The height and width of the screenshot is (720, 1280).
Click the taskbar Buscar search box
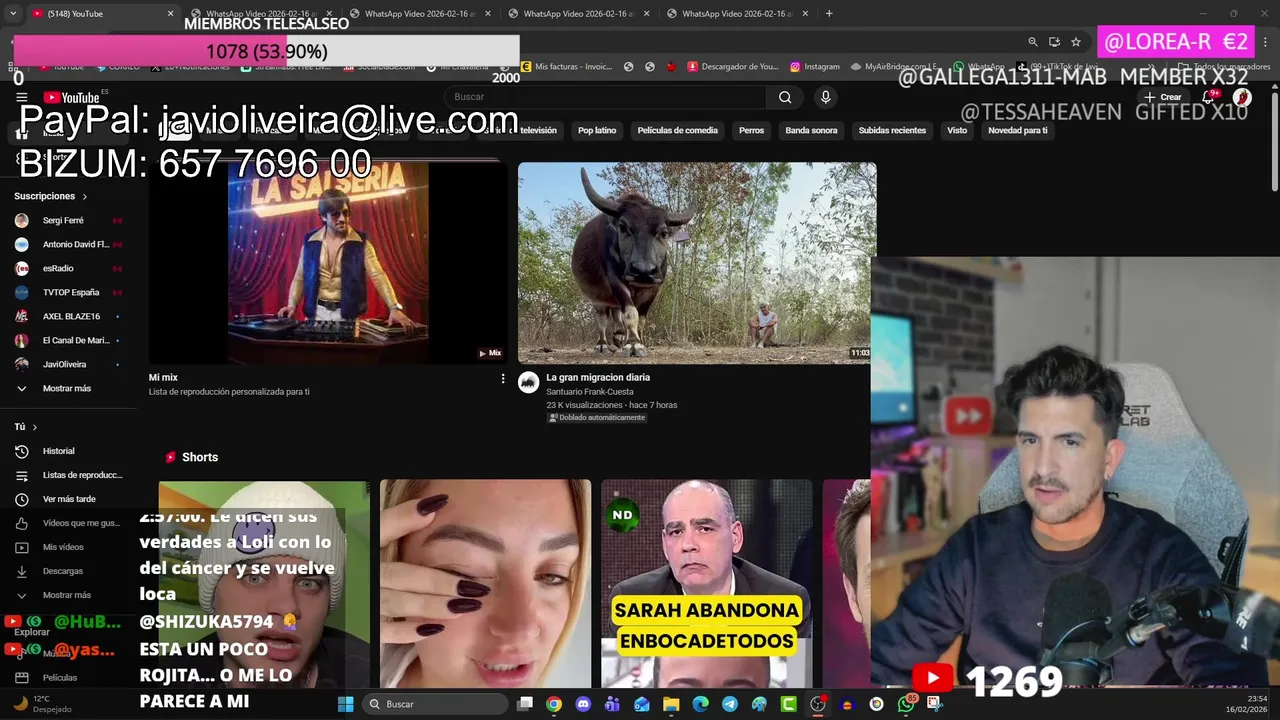[x=434, y=704]
